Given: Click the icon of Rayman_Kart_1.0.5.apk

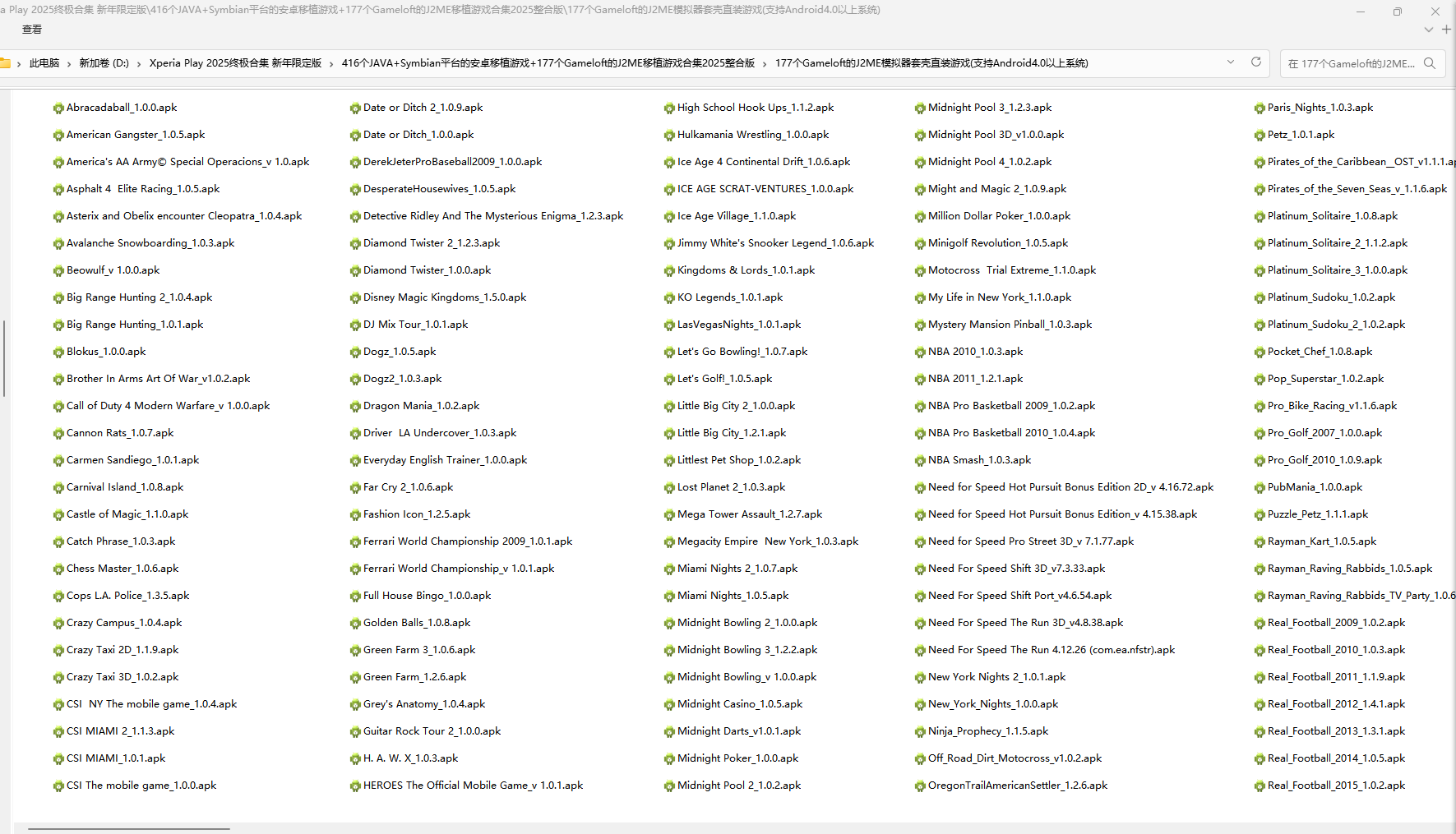Looking at the screenshot, I should [1260, 542].
